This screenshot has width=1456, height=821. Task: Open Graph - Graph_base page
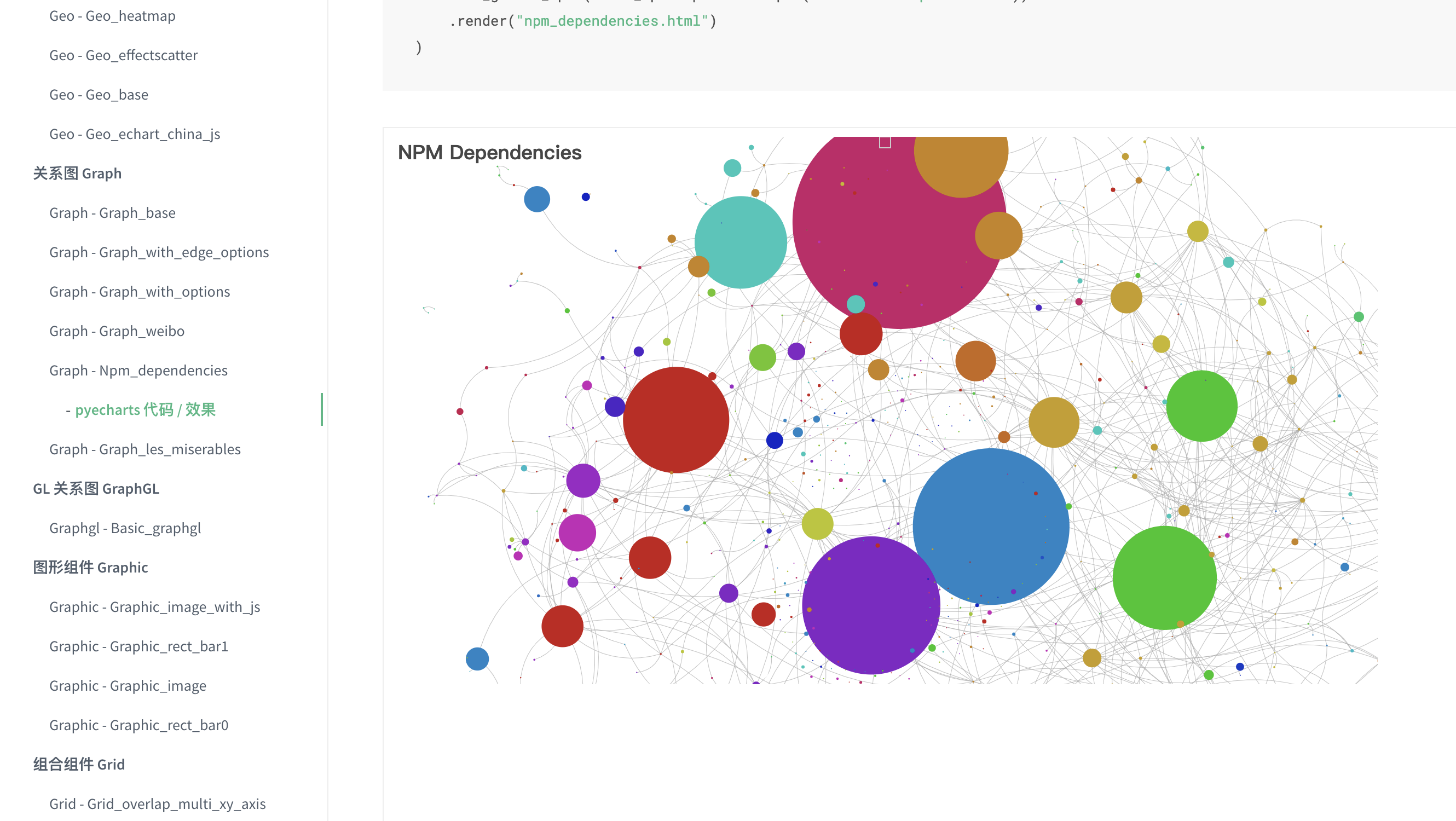(112, 213)
